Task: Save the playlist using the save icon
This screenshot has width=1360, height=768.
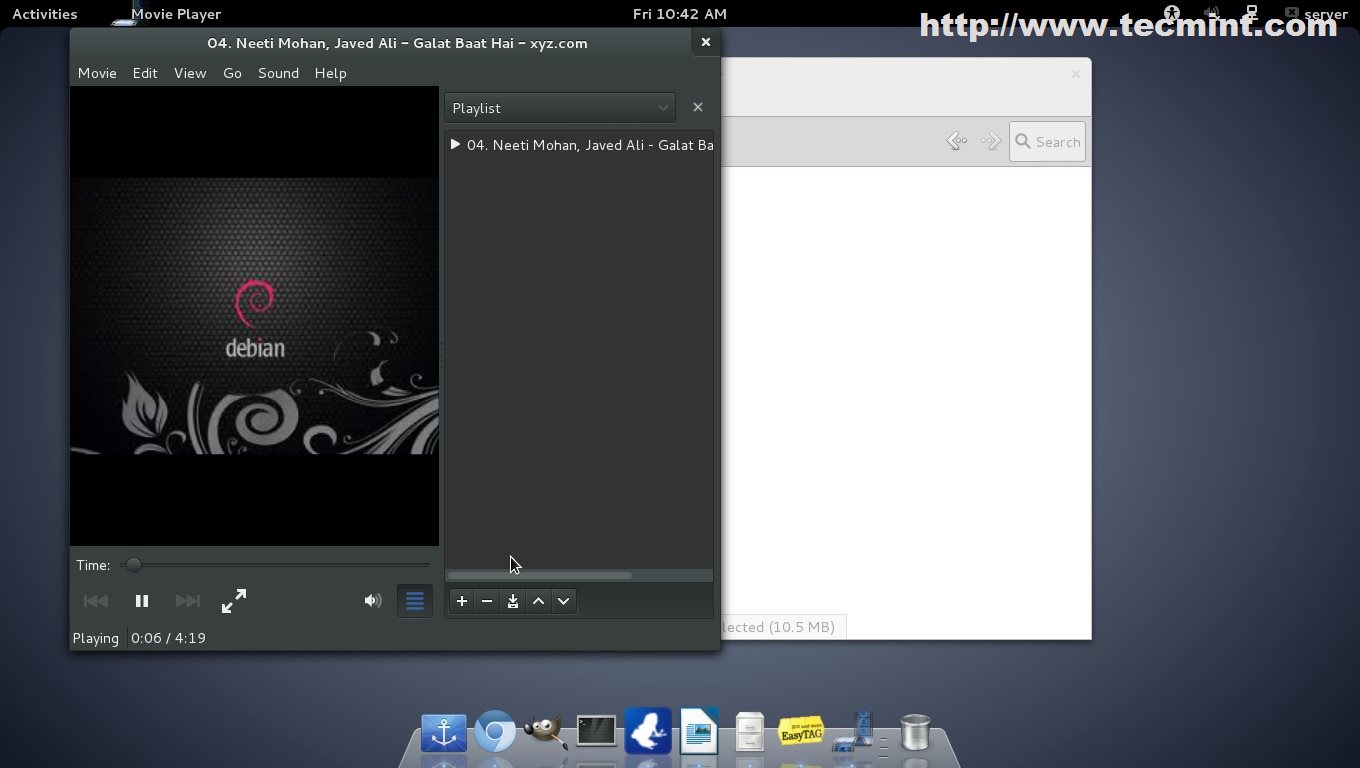Action: 513,601
